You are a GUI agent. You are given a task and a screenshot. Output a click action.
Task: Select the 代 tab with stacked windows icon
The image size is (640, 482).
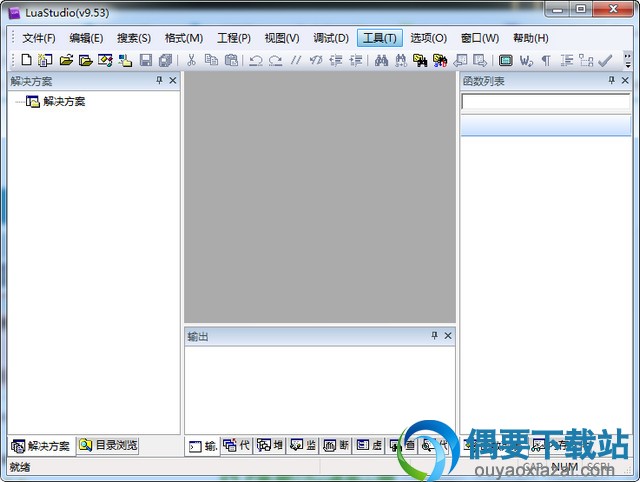[x=236, y=445]
